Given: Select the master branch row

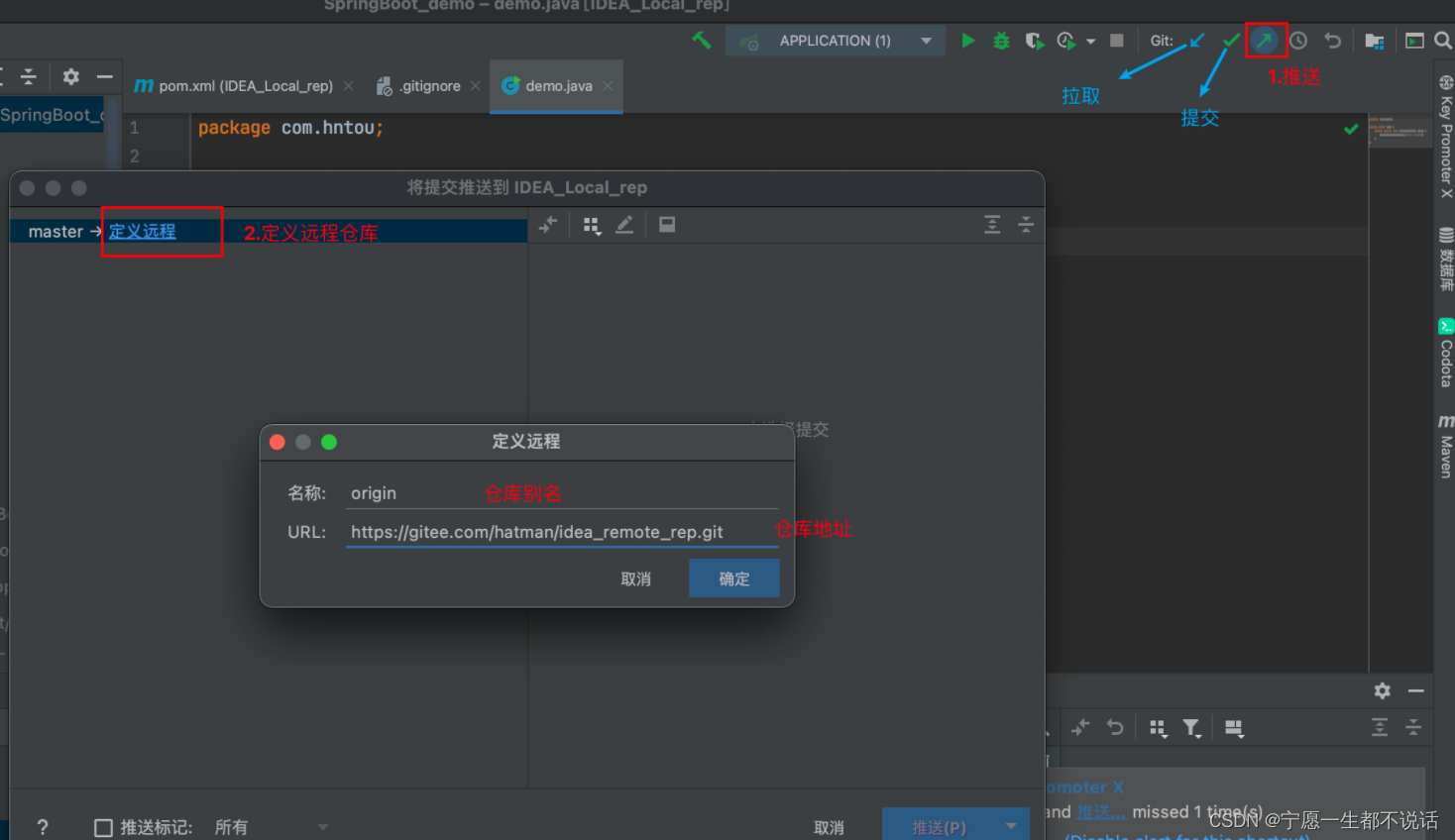Looking at the screenshot, I should pyautogui.click(x=268, y=232).
